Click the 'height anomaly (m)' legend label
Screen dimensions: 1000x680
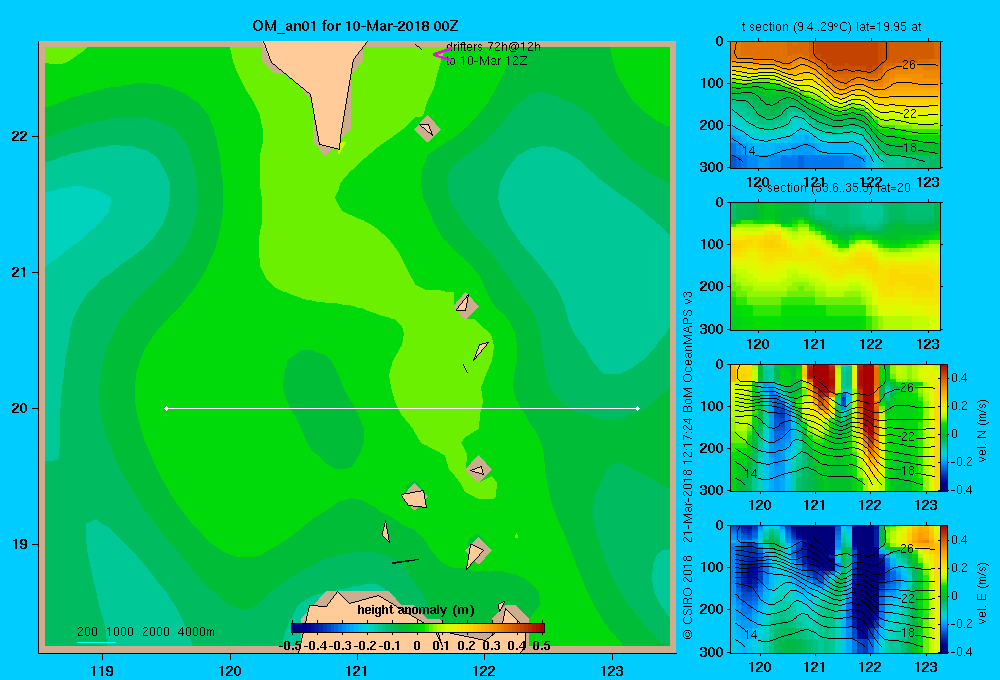click(x=416, y=610)
